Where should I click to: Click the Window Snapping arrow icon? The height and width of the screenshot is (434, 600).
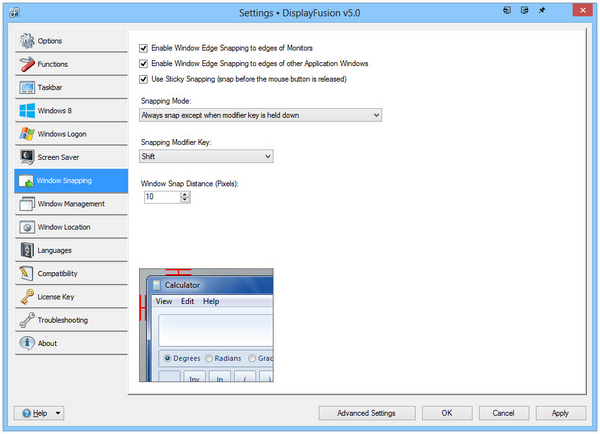point(26,181)
